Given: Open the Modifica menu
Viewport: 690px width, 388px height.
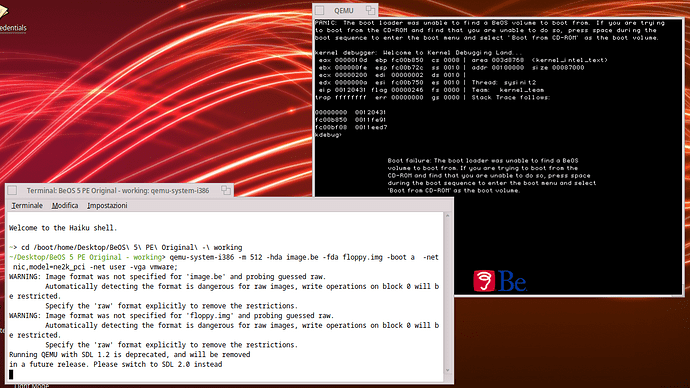Looking at the screenshot, I should (x=65, y=205).
